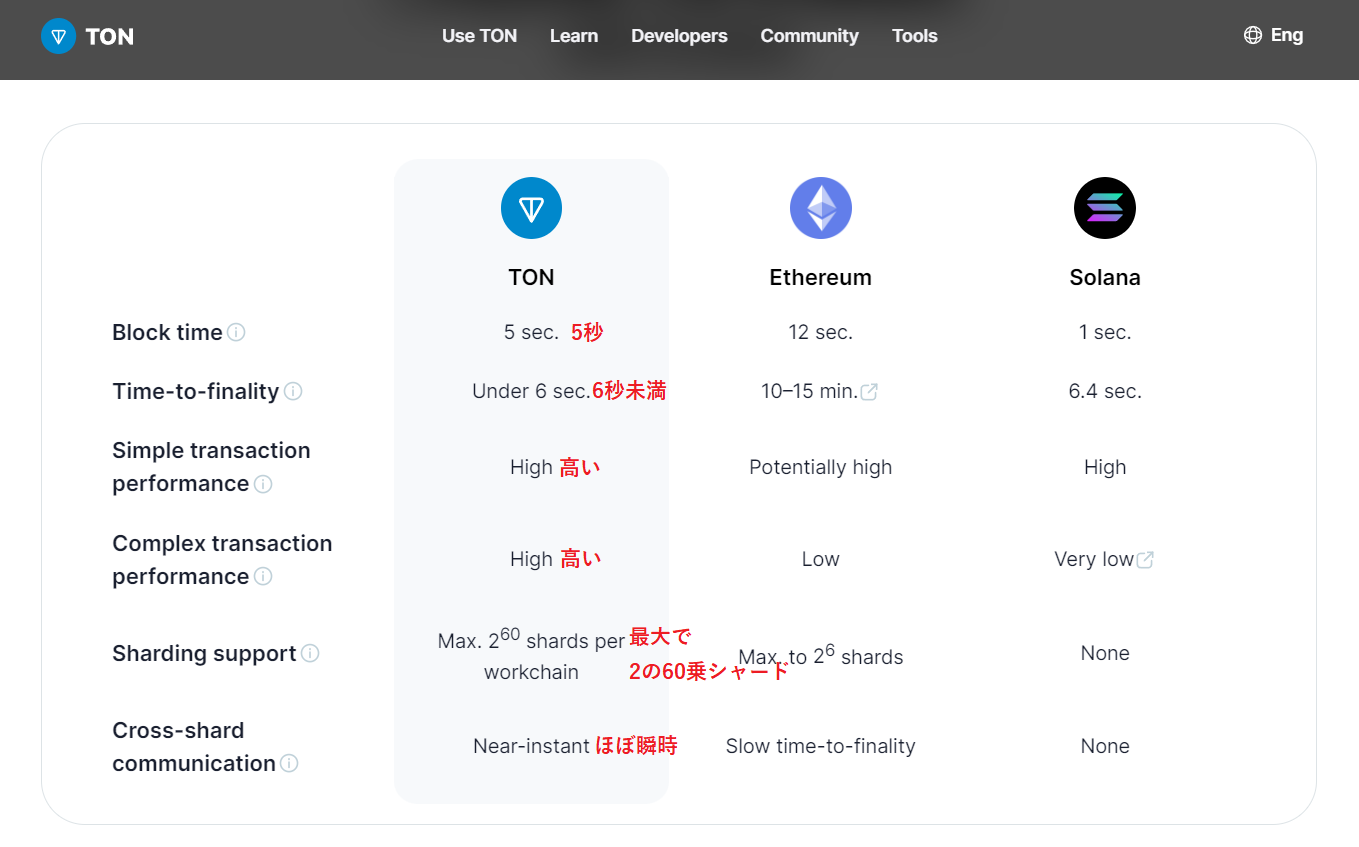
Task: Open the Cross-shard communication info tooltip
Action: pos(288,764)
